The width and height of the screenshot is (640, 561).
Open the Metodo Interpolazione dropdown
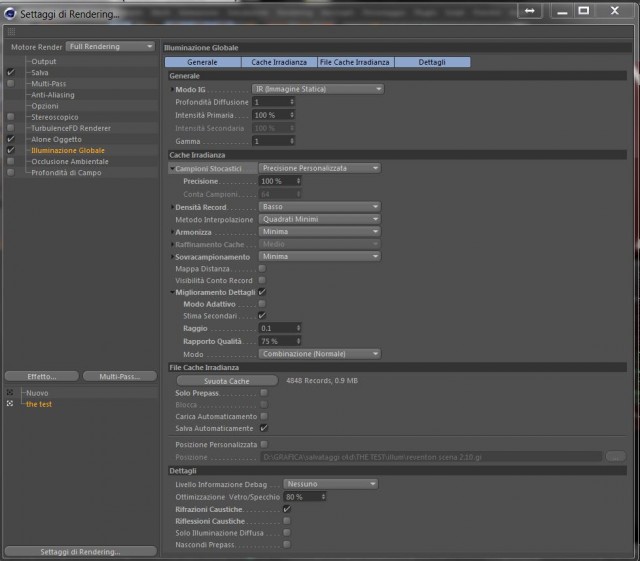(x=320, y=219)
